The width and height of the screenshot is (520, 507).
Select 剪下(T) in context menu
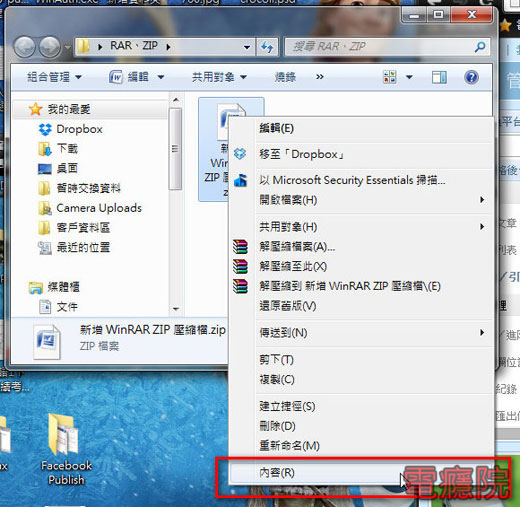361,360
